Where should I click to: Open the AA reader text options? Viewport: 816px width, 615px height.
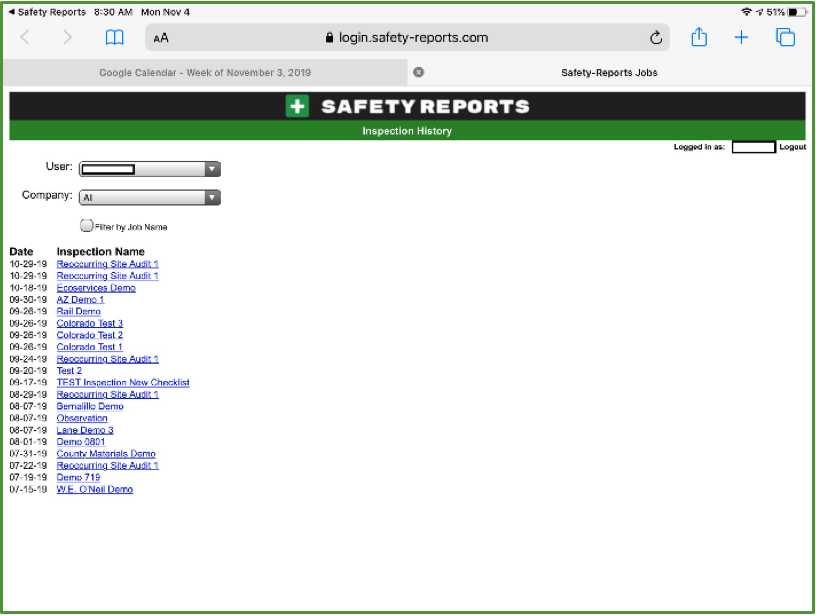coord(161,38)
